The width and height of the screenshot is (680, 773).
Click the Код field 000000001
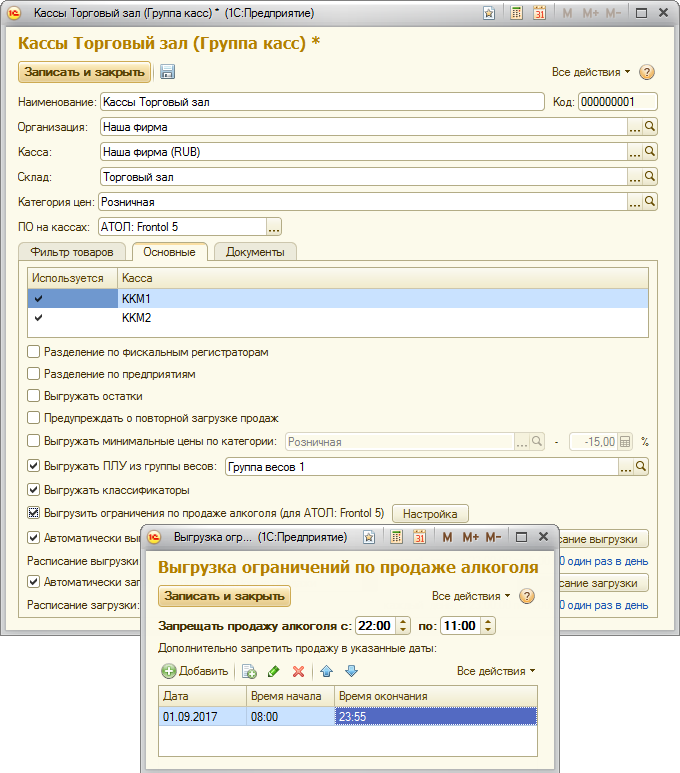pos(618,102)
